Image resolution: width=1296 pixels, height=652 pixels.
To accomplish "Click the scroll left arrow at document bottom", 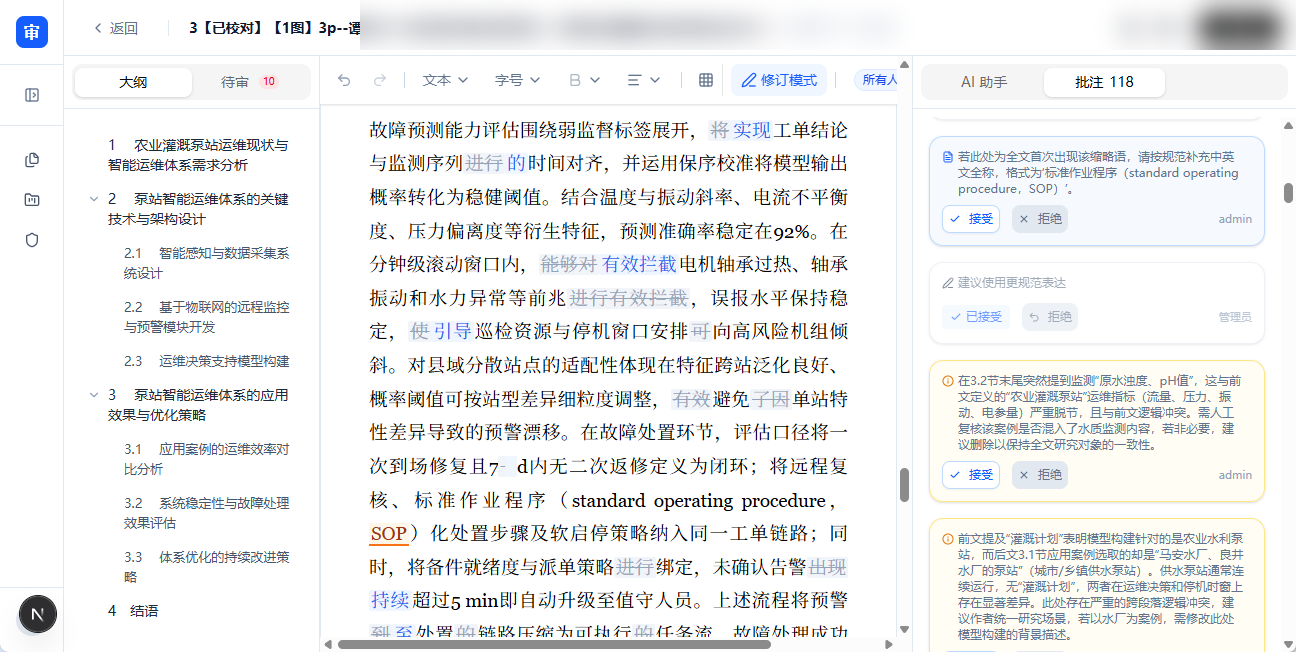I will pos(326,644).
